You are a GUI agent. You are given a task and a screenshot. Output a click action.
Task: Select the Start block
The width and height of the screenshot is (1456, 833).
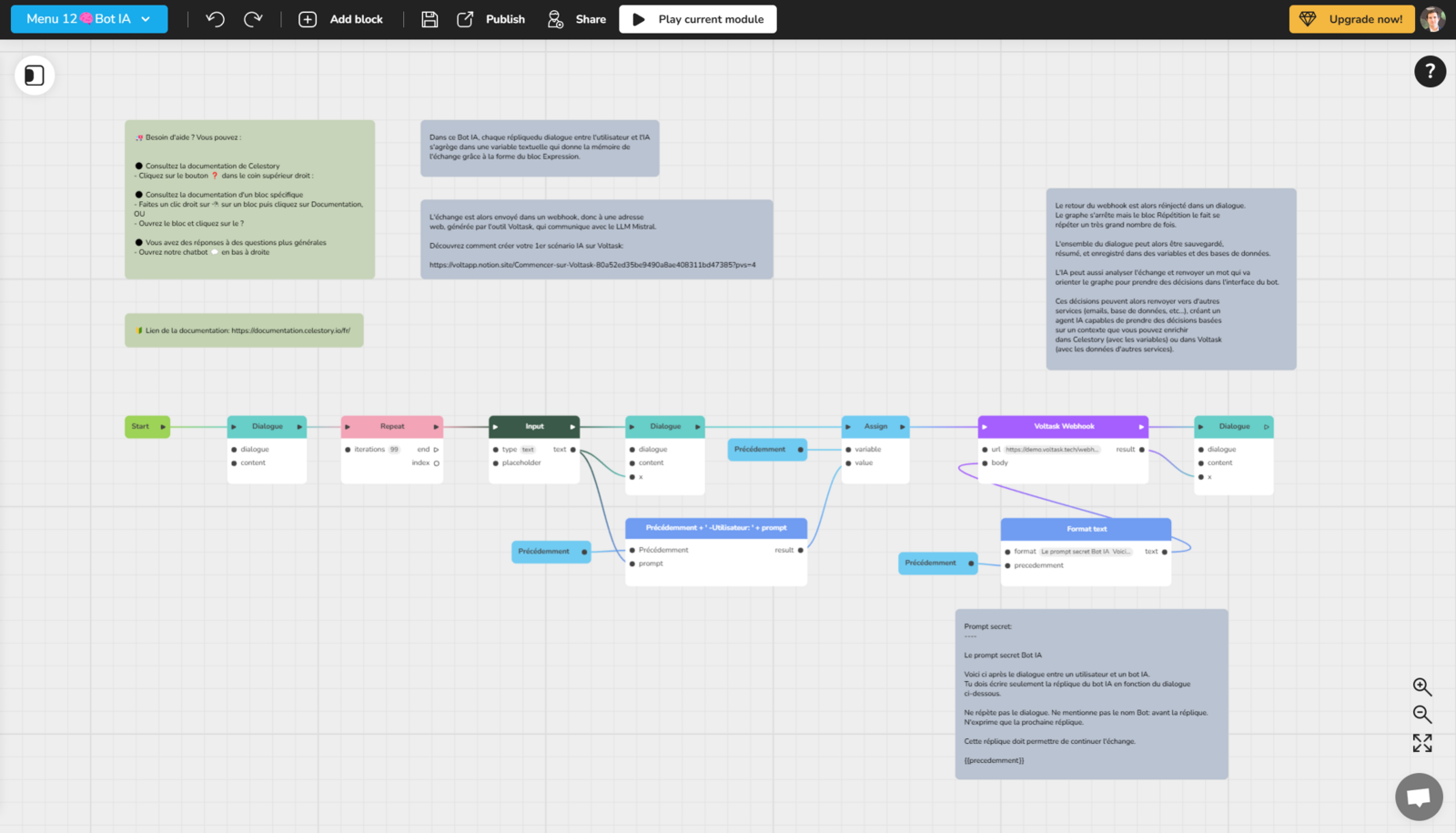[x=147, y=426]
